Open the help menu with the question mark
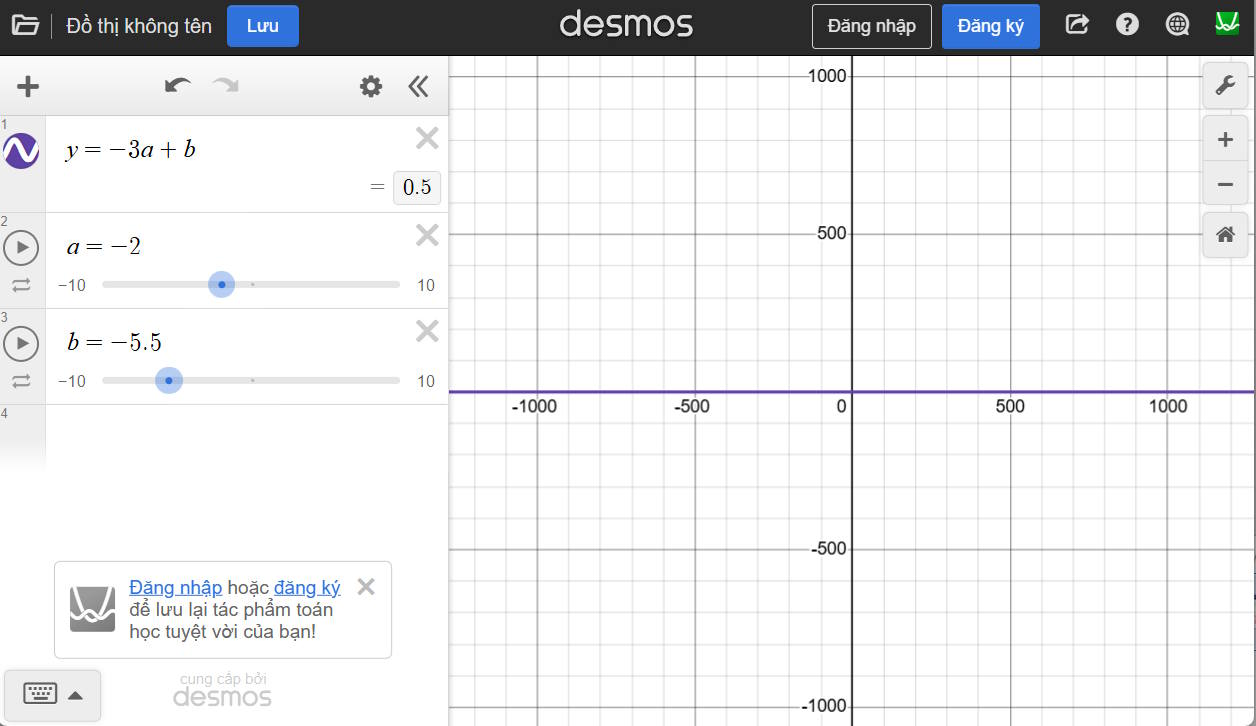The width and height of the screenshot is (1256, 726). coord(1127,25)
